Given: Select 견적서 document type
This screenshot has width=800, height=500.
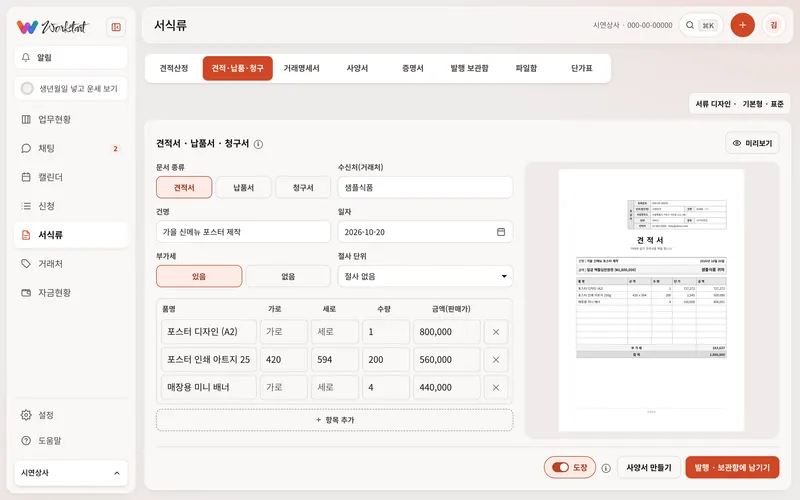Looking at the screenshot, I should click(x=184, y=187).
